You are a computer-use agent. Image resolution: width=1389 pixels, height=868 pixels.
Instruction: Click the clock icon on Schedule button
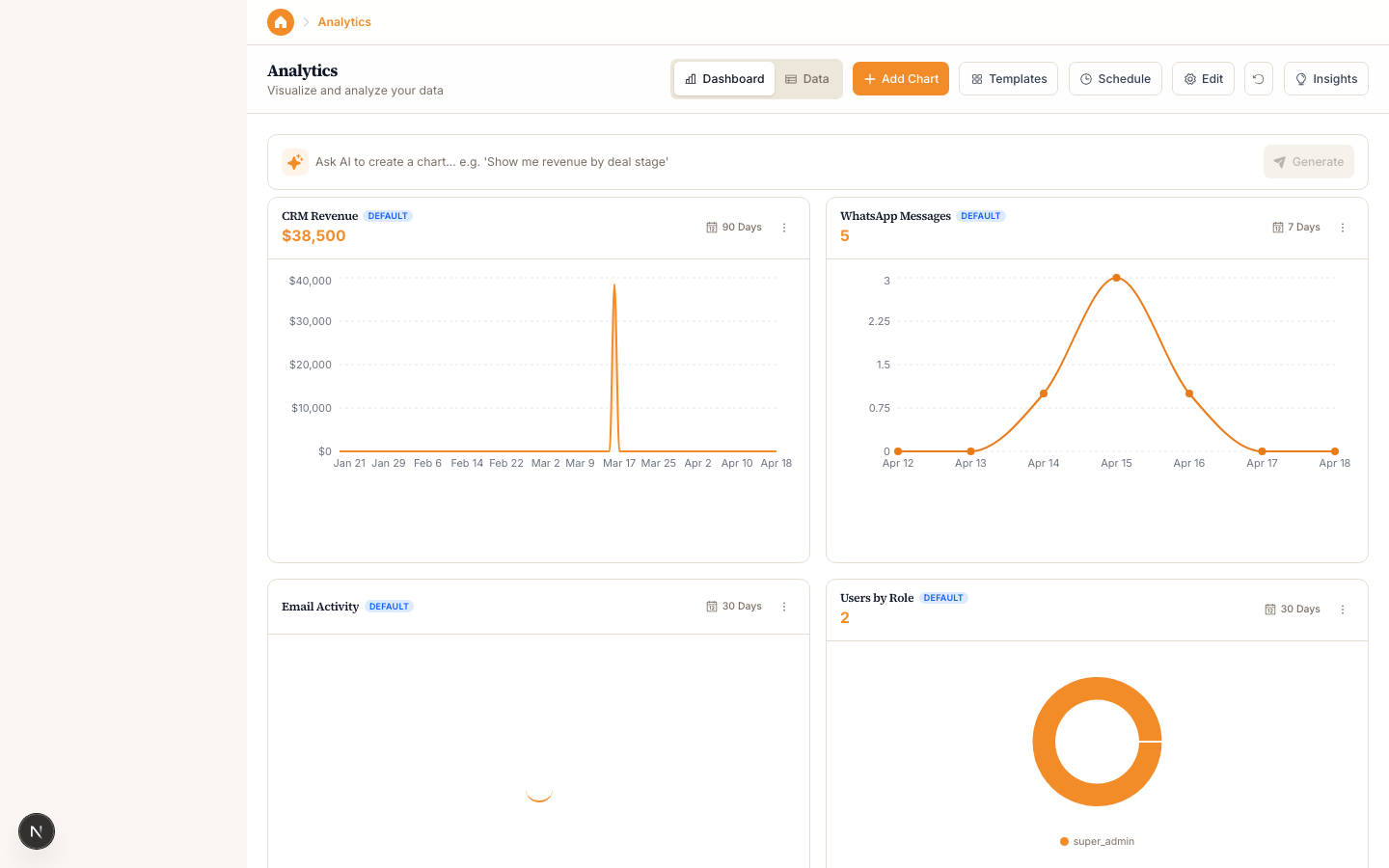pyautogui.click(x=1084, y=78)
